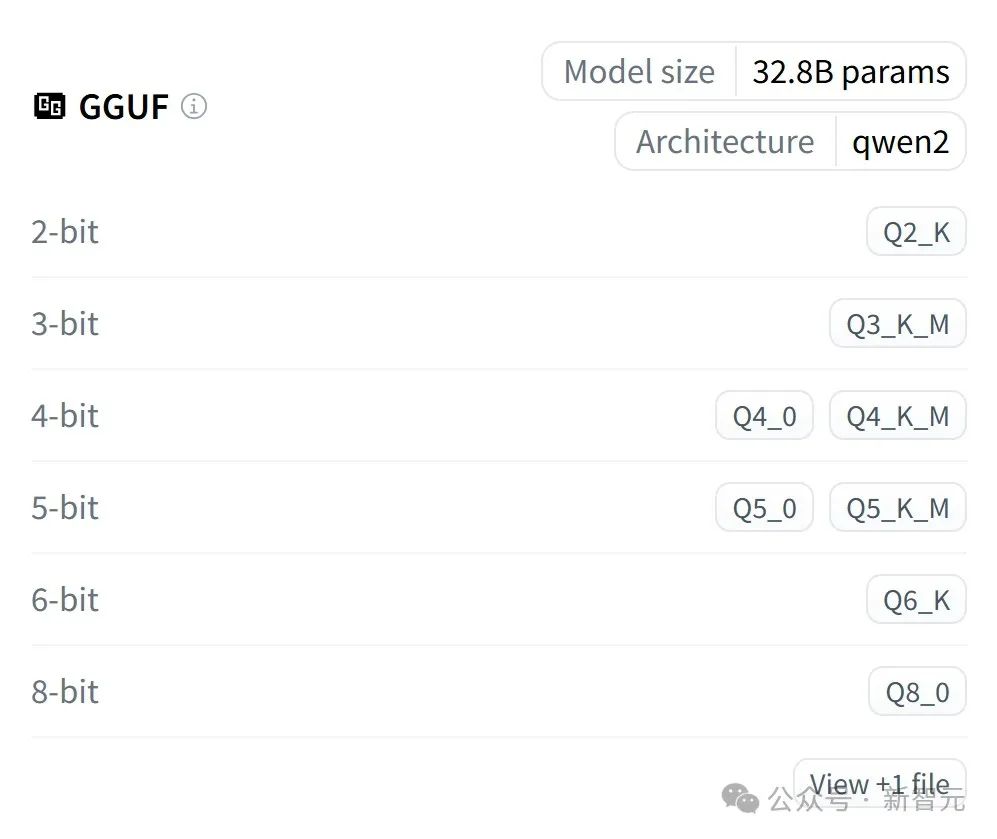Click the GGUF heading text
997x839 pixels.
pos(123,106)
